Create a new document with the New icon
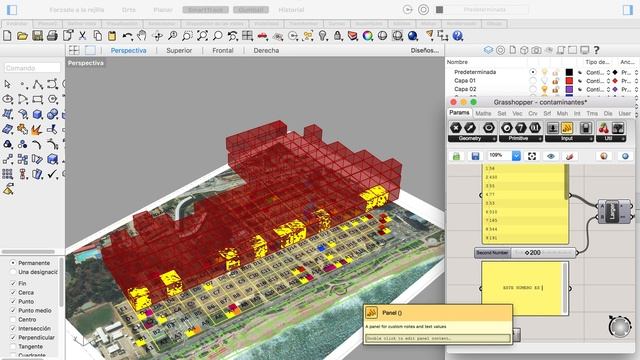 click(x=7, y=36)
